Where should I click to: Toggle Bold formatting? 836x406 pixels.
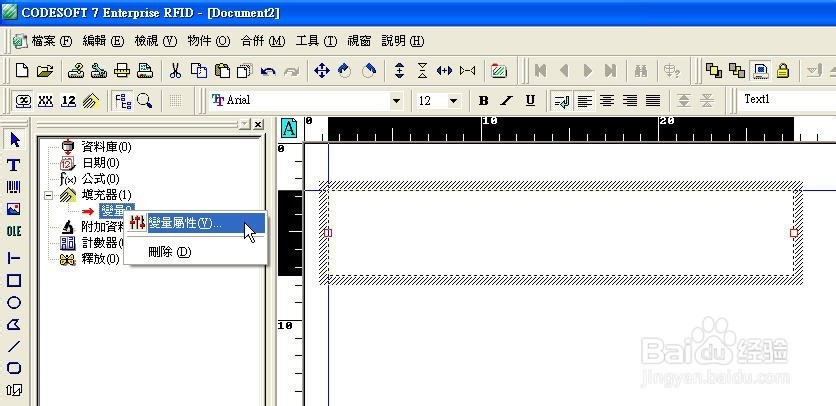coord(484,100)
